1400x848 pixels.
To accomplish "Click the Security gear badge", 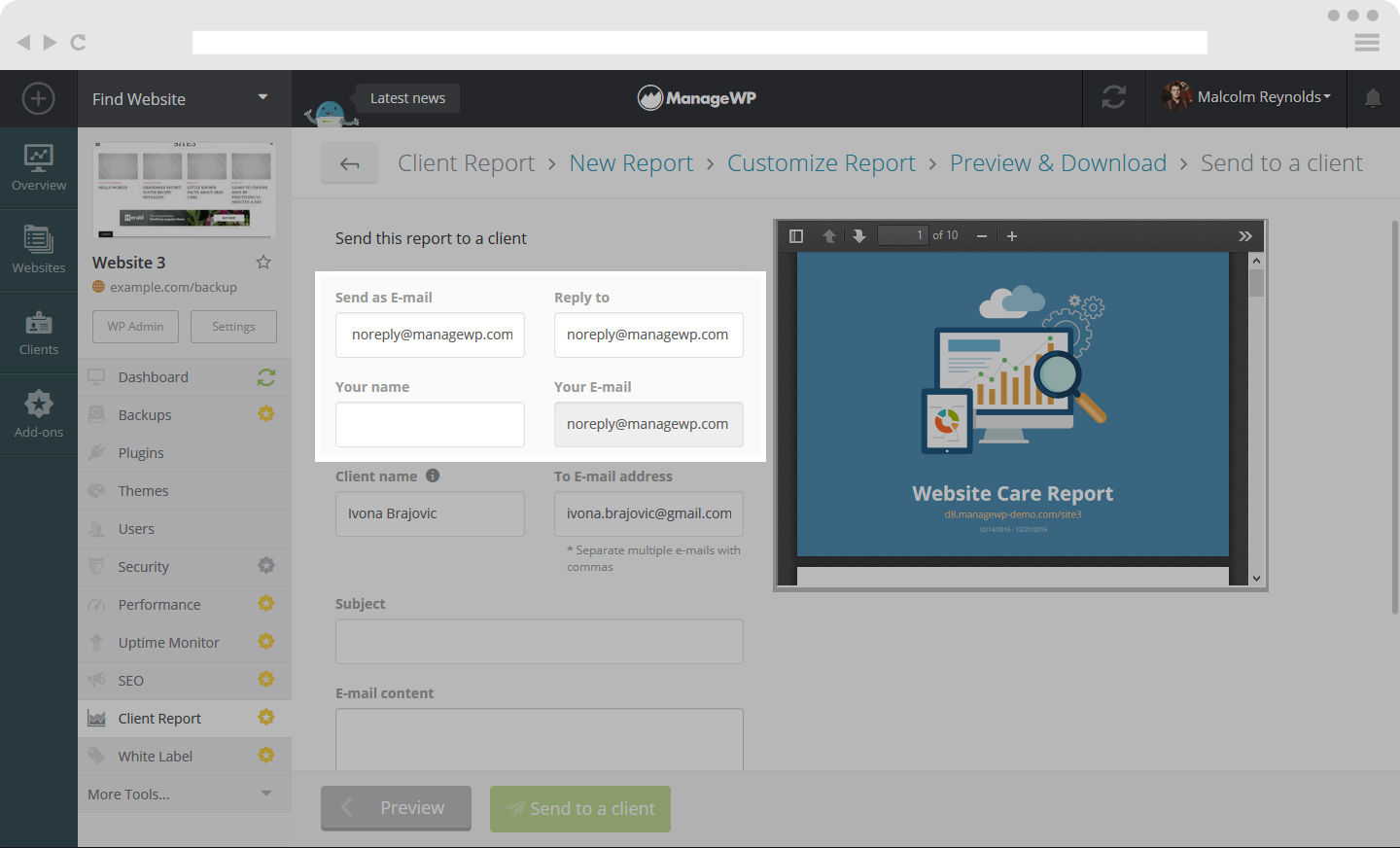I will [x=266, y=566].
